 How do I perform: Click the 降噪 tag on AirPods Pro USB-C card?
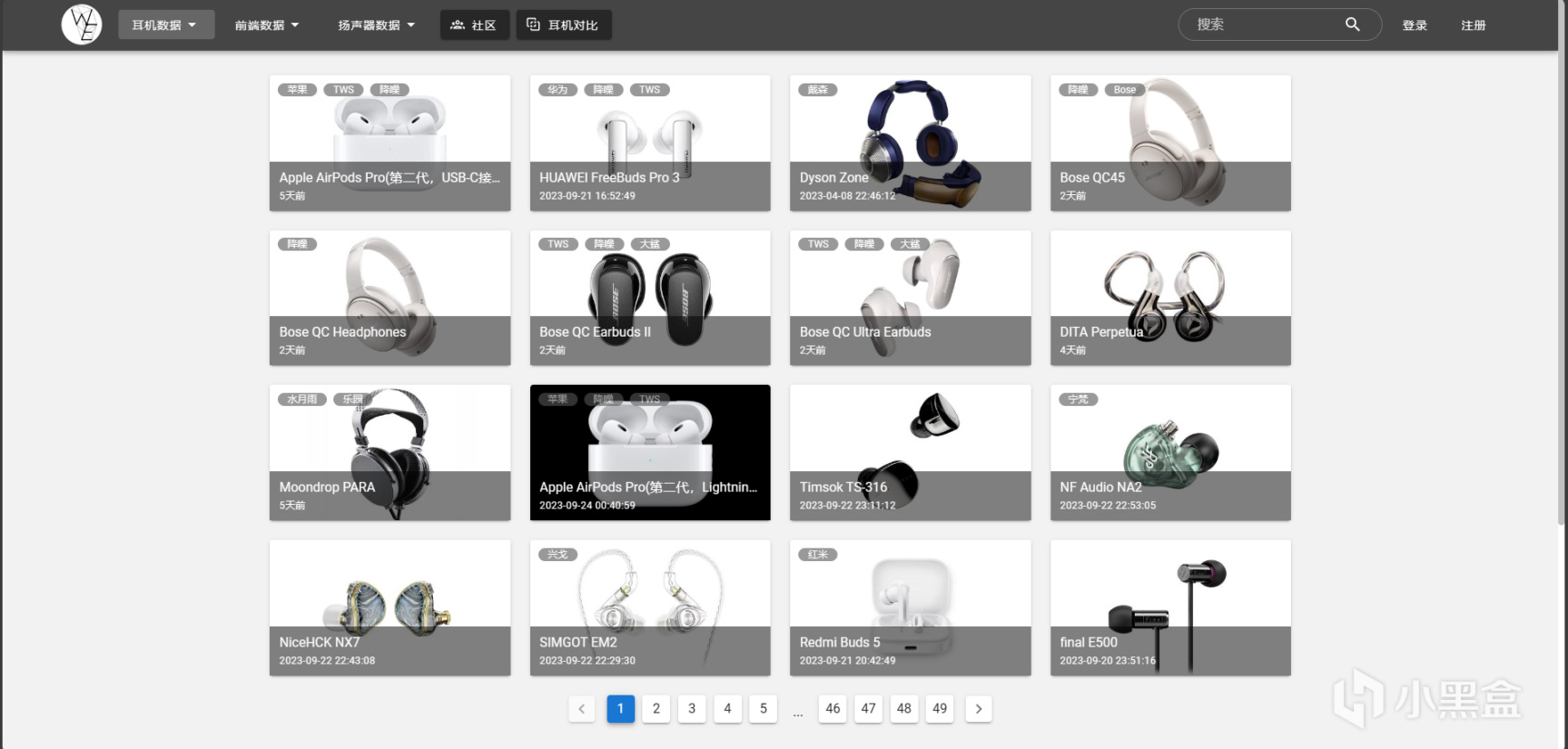pos(390,90)
